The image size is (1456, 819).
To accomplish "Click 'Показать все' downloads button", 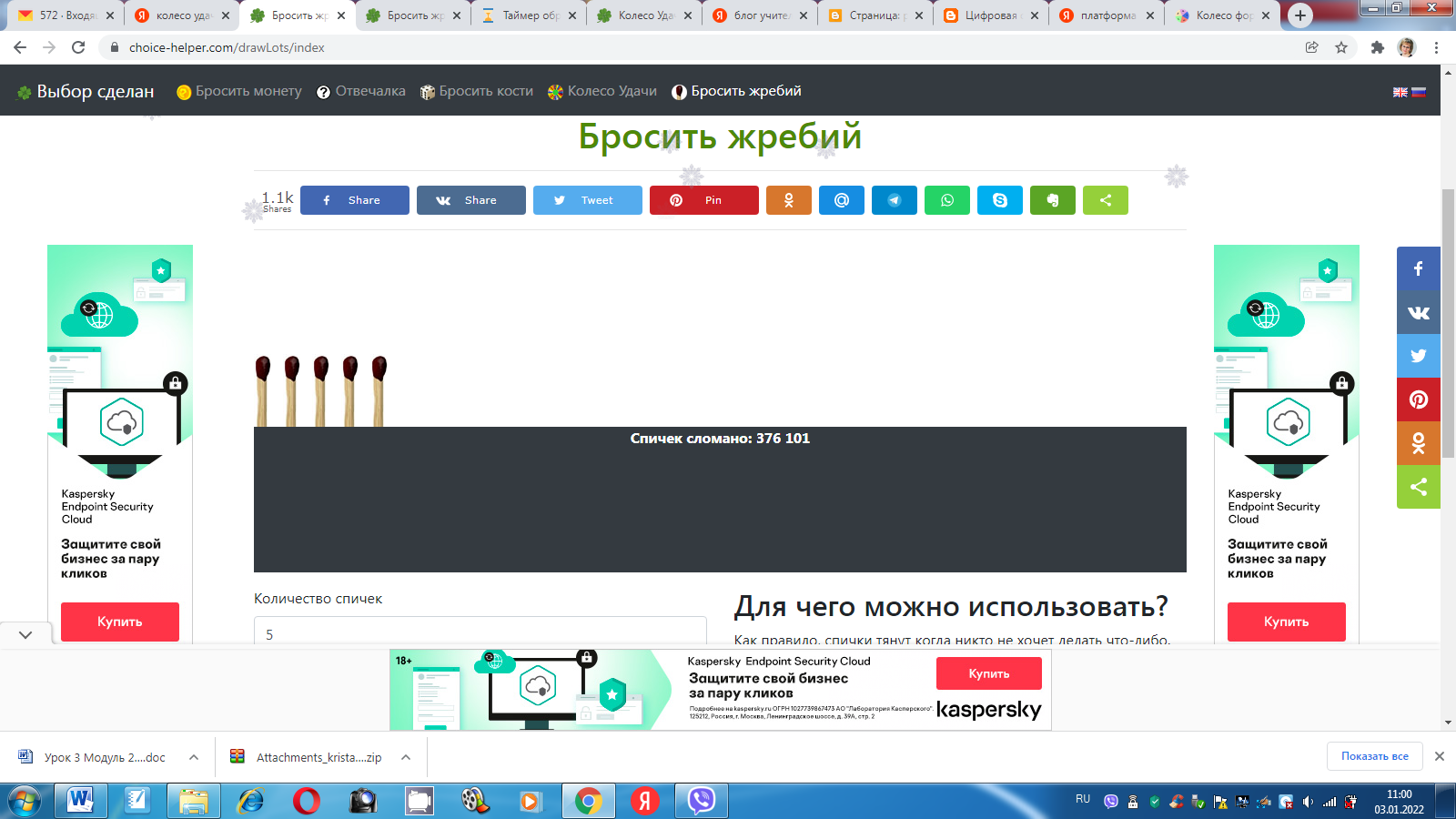I will click(1375, 756).
